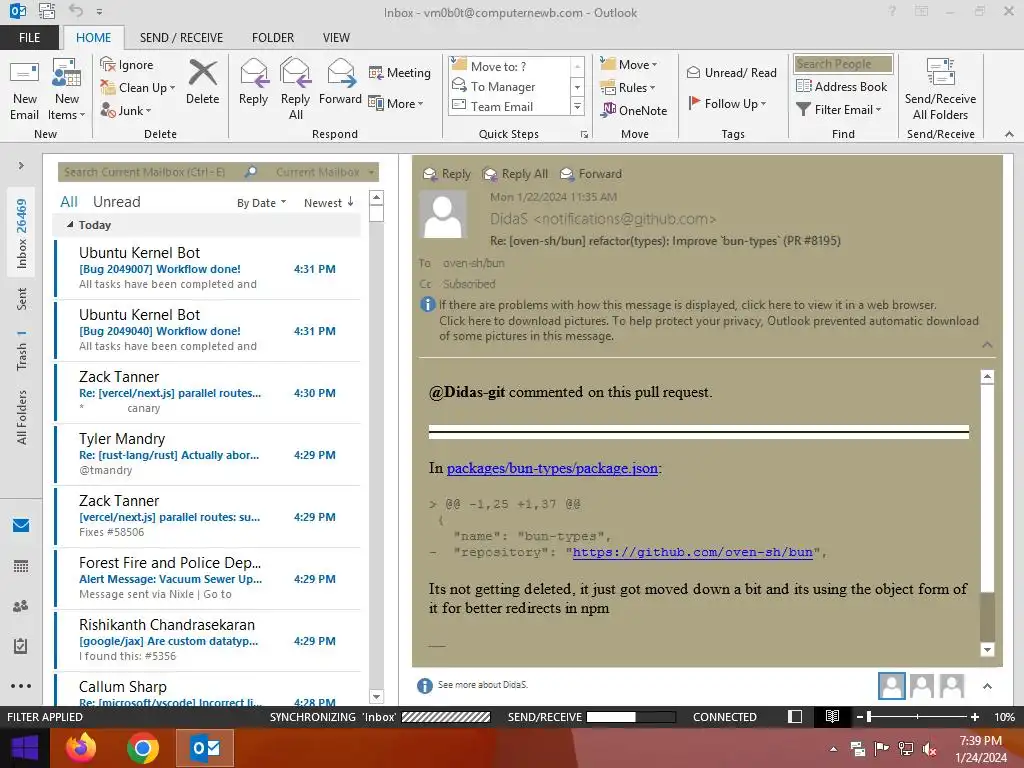Send message to OneNote
This screenshot has width=1024, height=768.
click(634, 110)
